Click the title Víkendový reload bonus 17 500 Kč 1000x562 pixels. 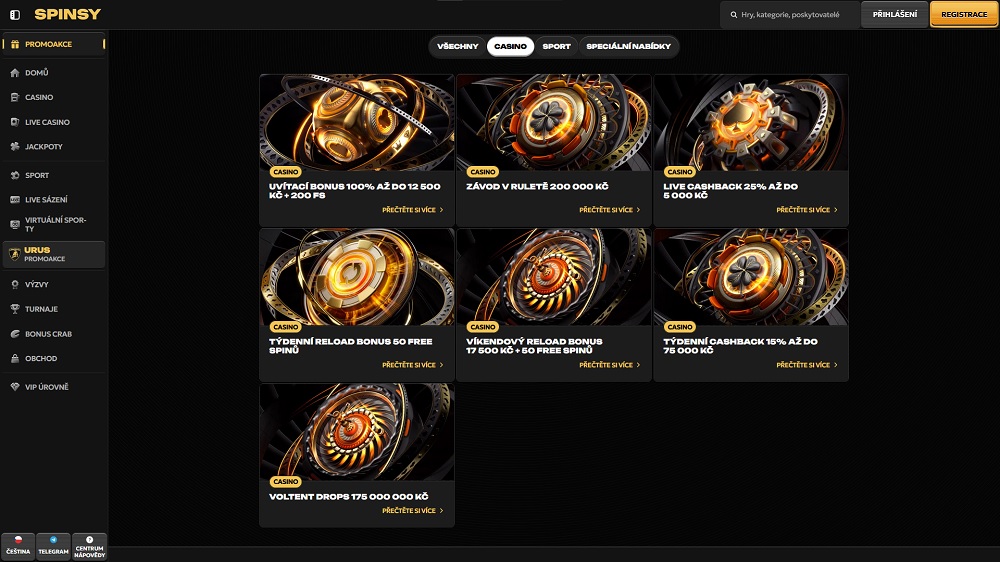click(534, 346)
